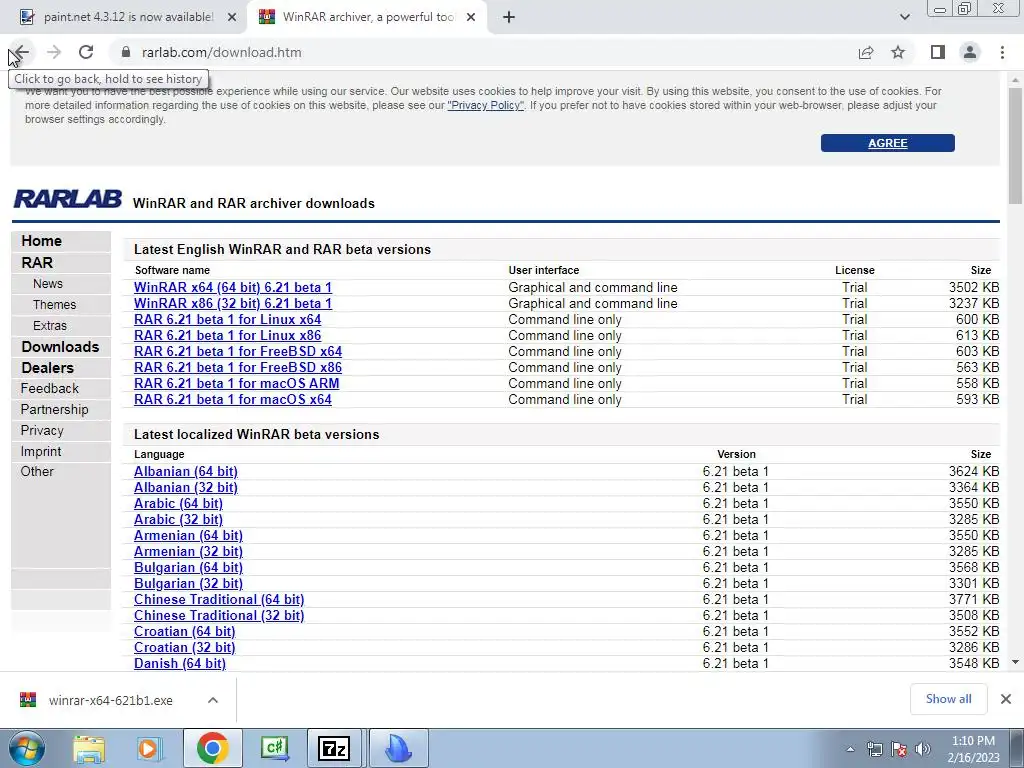Open Themes in the sidebar
1024x768 pixels.
(54, 304)
